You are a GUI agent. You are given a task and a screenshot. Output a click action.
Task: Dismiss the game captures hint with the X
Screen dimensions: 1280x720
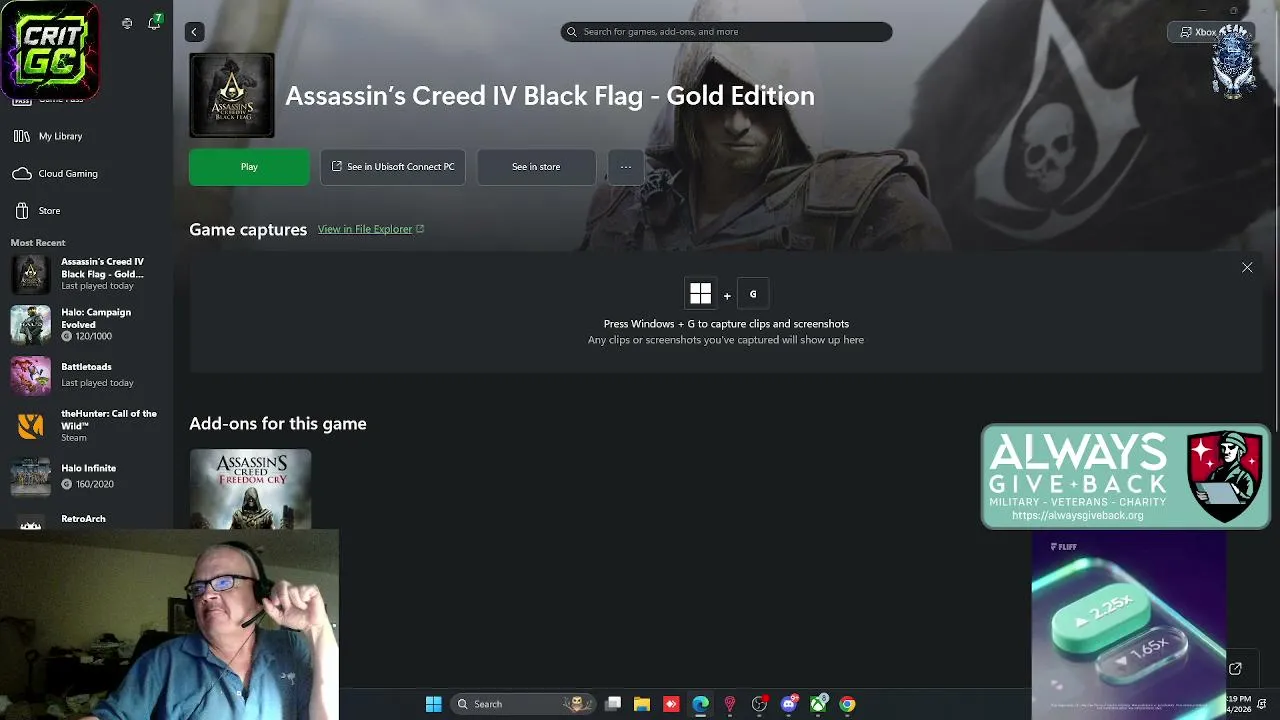pyautogui.click(x=1247, y=268)
